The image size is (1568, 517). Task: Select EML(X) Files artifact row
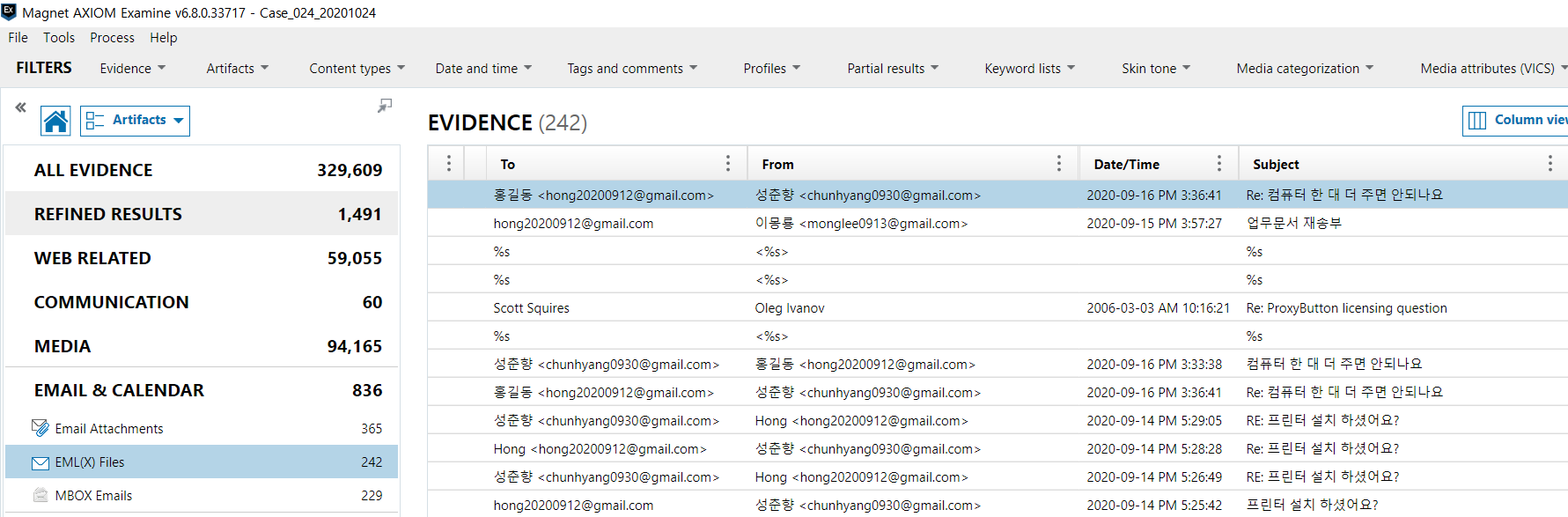click(x=202, y=462)
